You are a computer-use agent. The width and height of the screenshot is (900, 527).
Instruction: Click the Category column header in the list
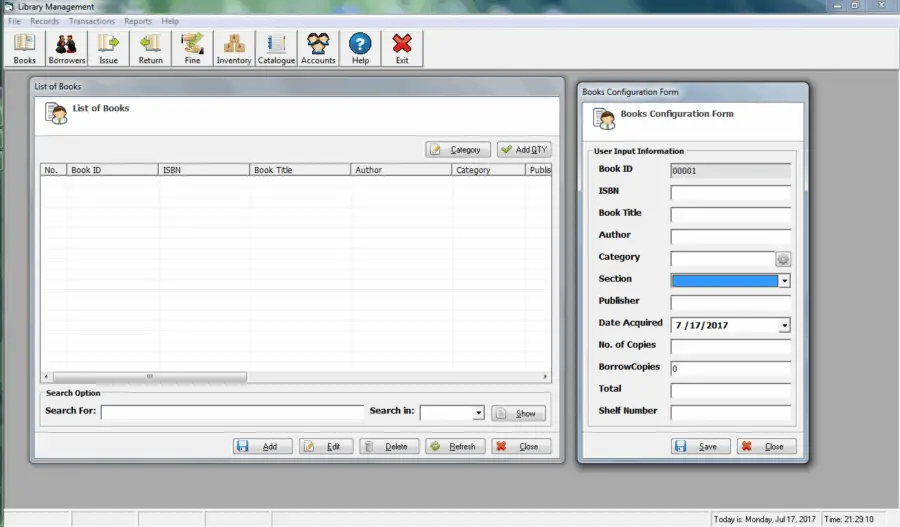pyautogui.click(x=488, y=170)
